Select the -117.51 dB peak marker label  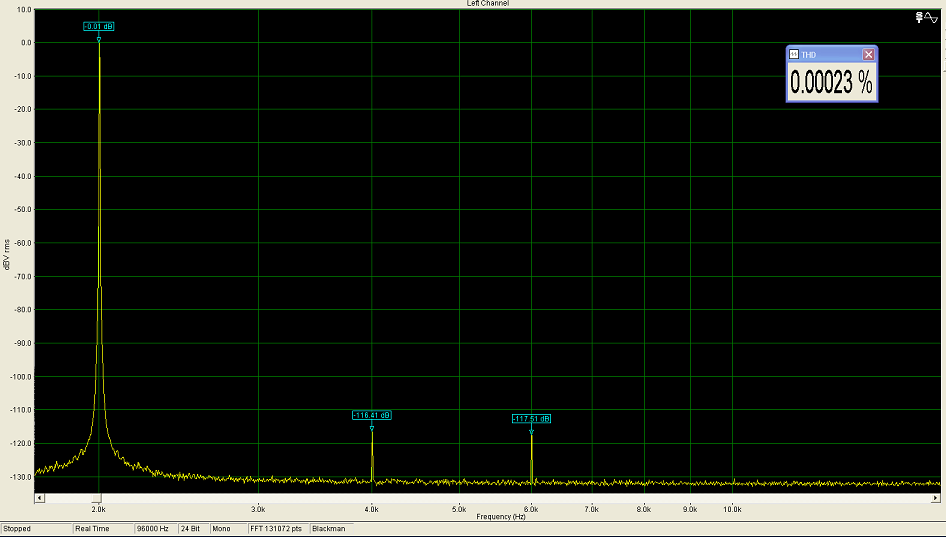pyautogui.click(x=532, y=419)
